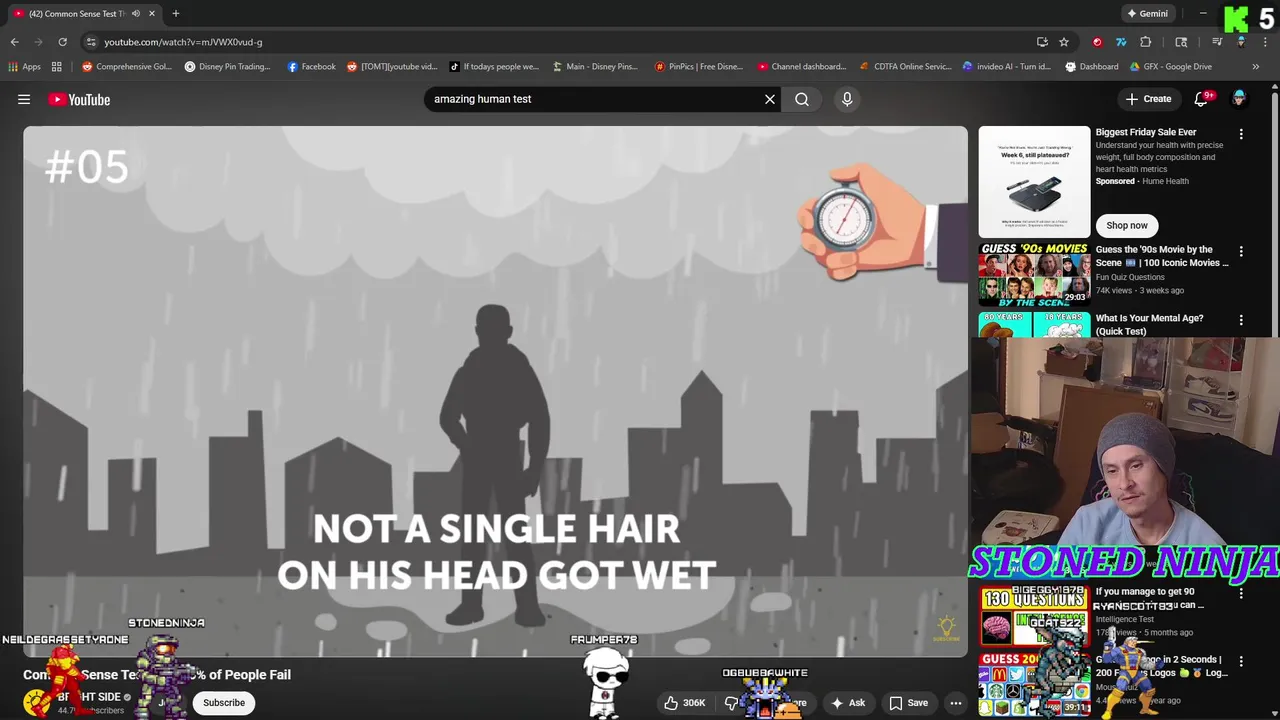This screenshot has width=1280, height=720.
Task: Open the CDTFA Online Services bookmark
Action: pyautogui.click(x=906, y=67)
